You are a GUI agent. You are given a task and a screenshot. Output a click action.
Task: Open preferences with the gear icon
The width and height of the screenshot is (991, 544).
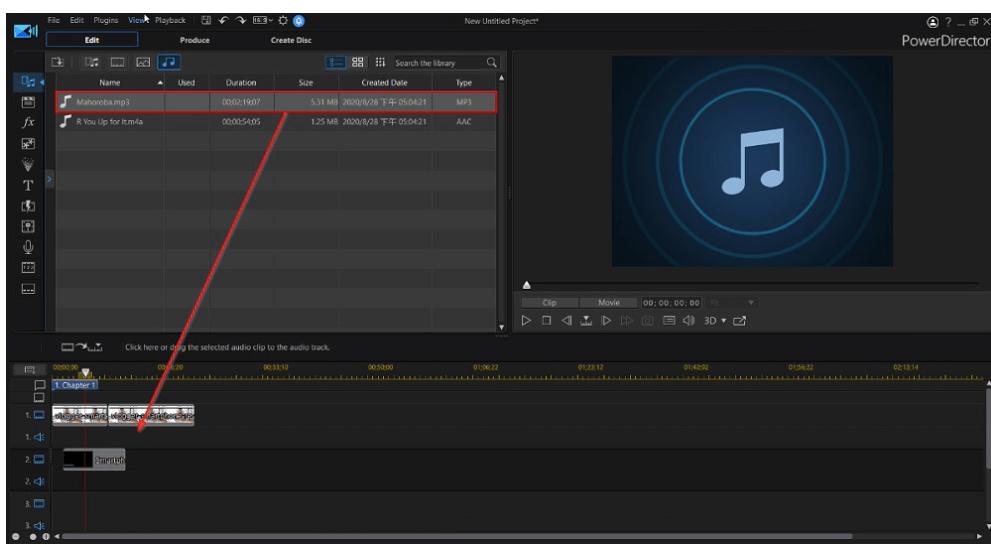pyautogui.click(x=283, y=20)
